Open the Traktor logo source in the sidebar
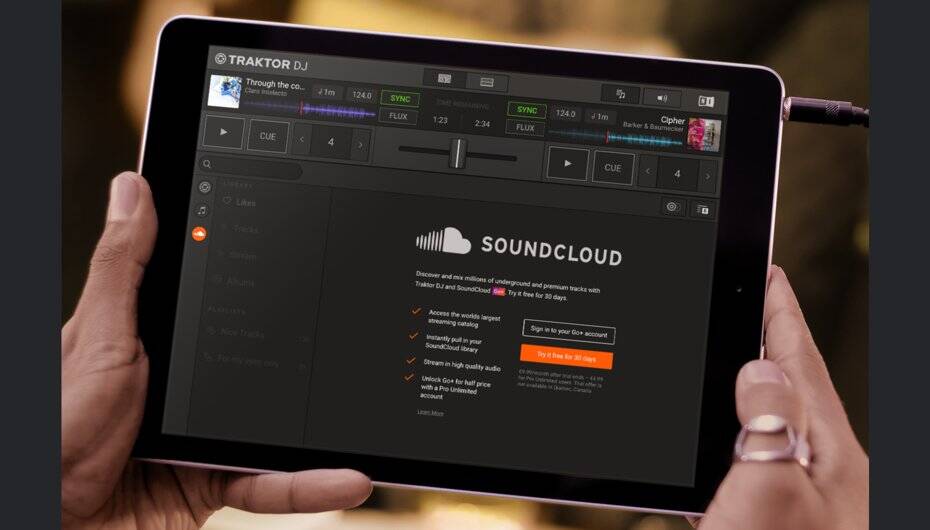This screenshot has height=530, width=930. (x=205, y=187)
